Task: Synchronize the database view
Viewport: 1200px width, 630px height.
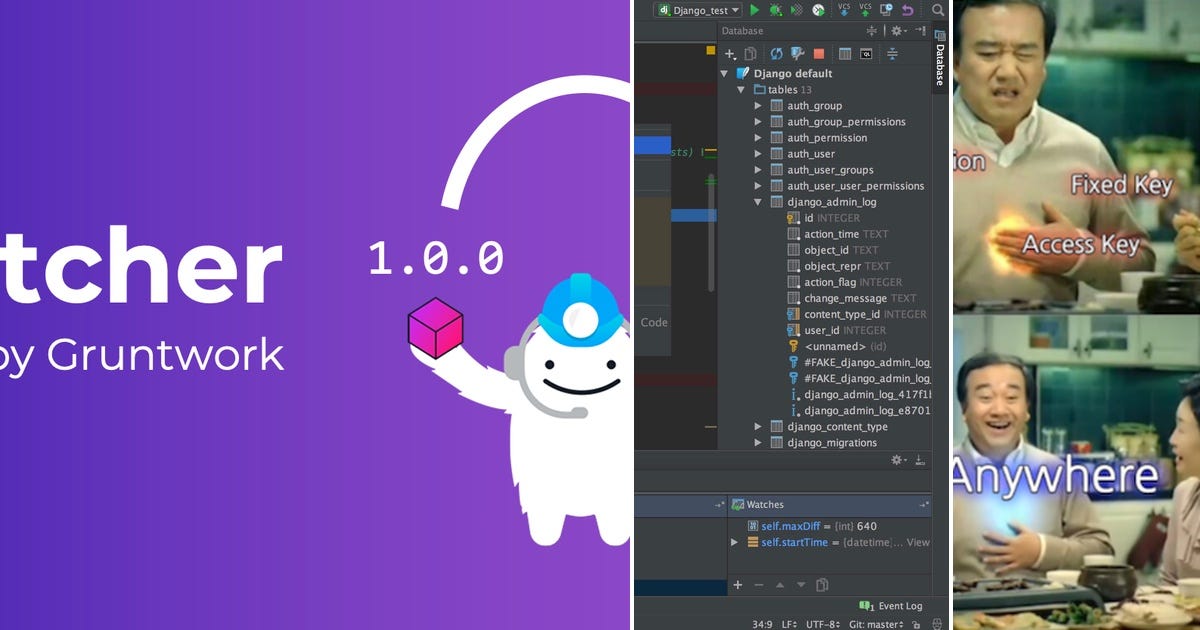Action: (x=776, y=53)
